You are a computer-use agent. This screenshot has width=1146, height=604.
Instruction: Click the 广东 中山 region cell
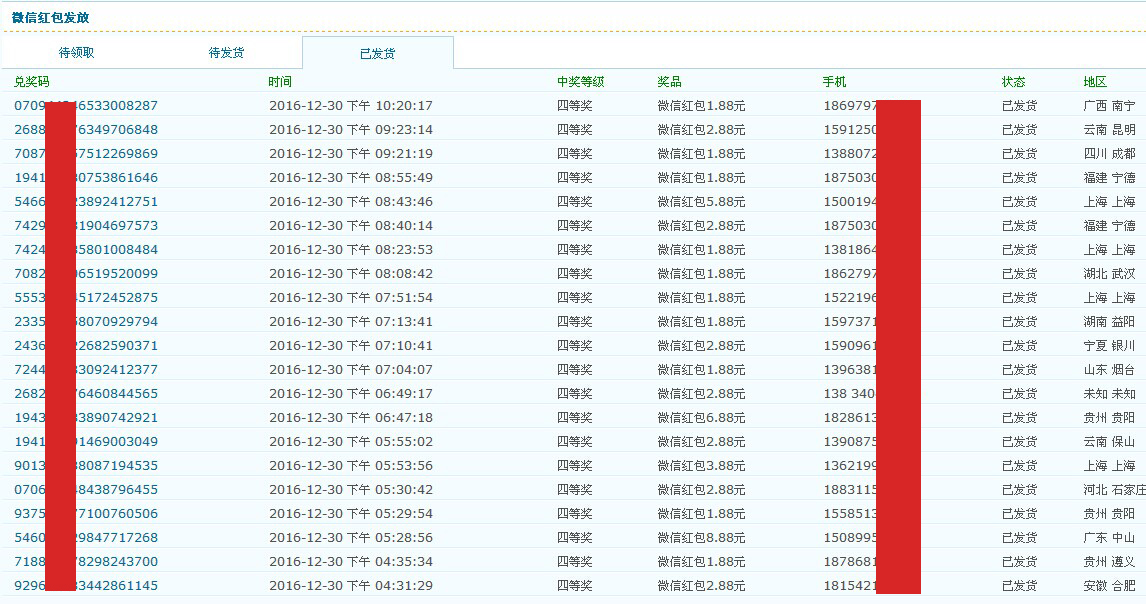[x=1109, y=537]
